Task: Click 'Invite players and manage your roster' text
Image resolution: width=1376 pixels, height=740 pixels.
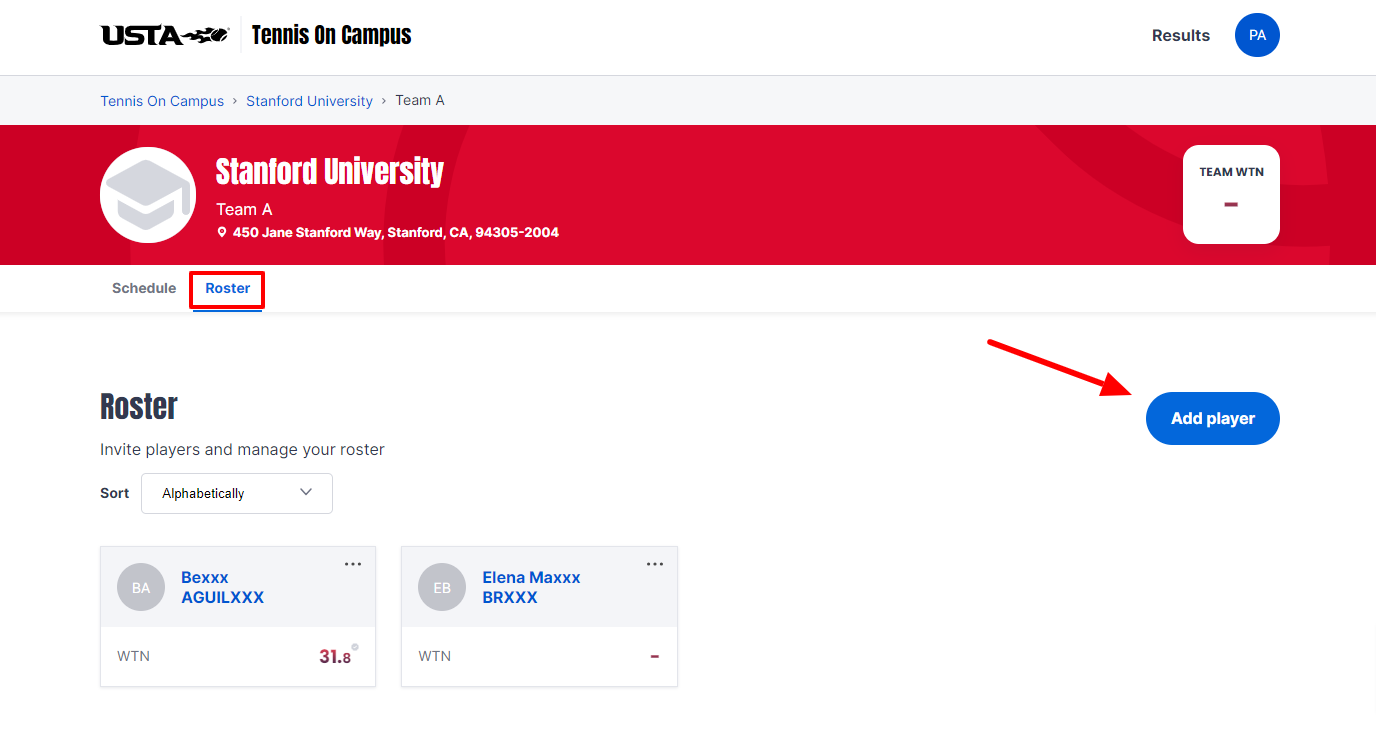Action: (242, 450)
